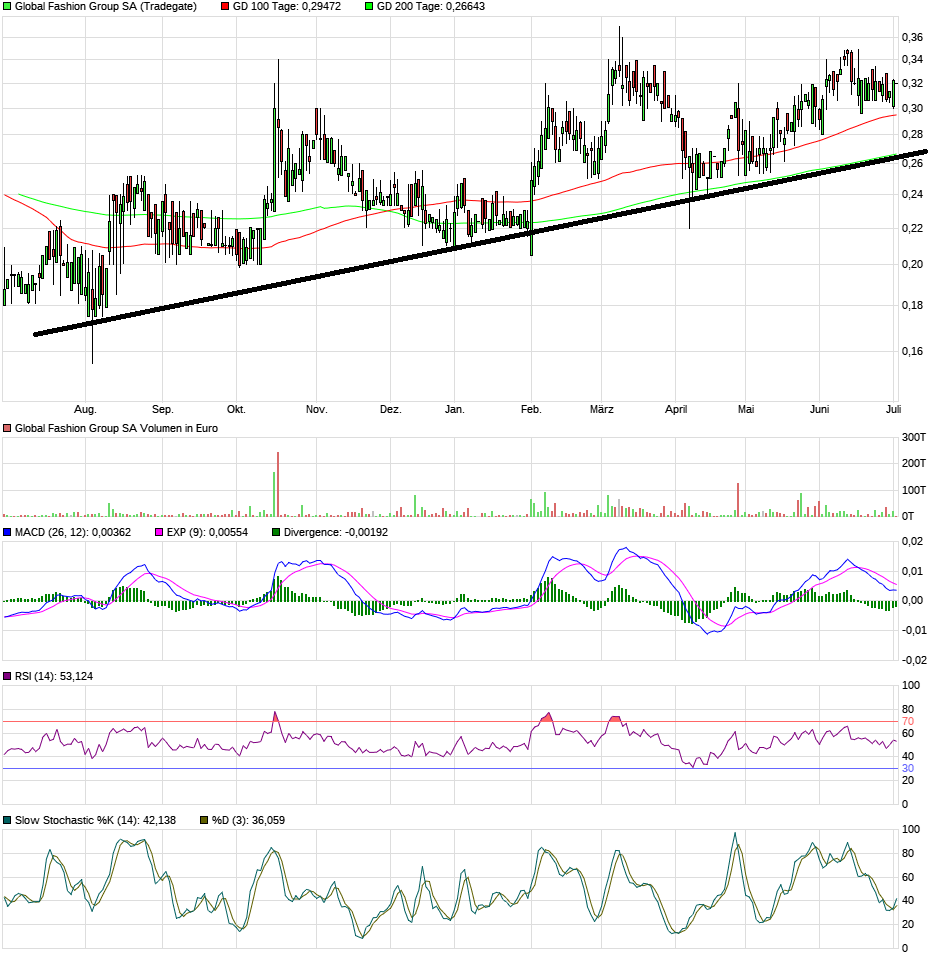The height and width of the screenshot is (958, 940).
Task: Click the Feb. month label on the time axis
Action: point(531,409)
